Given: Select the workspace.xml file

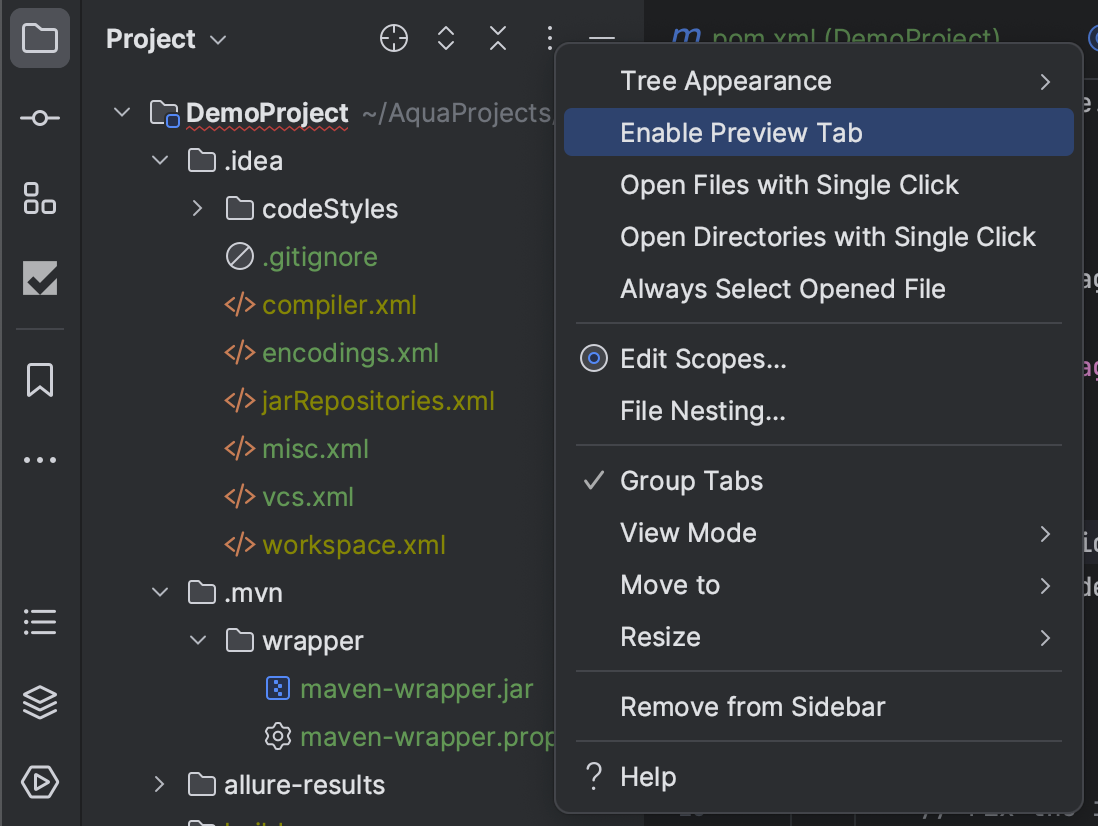Looking at the screenshot, I should pos(353,545).
